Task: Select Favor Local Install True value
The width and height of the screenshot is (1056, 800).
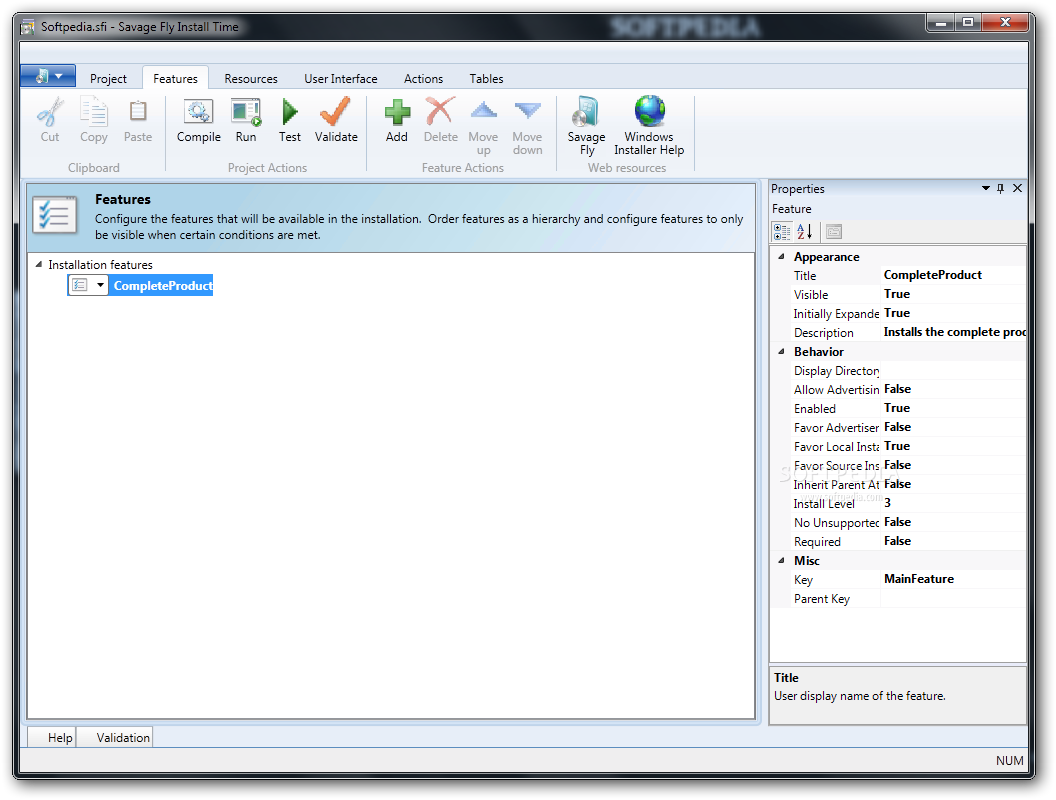Action: pyautogui.click(x=954, y=446)
